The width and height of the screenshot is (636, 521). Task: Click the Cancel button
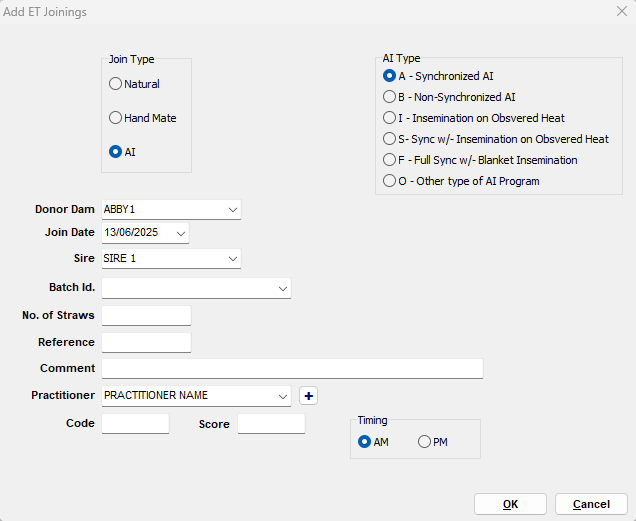click(591, 504)
